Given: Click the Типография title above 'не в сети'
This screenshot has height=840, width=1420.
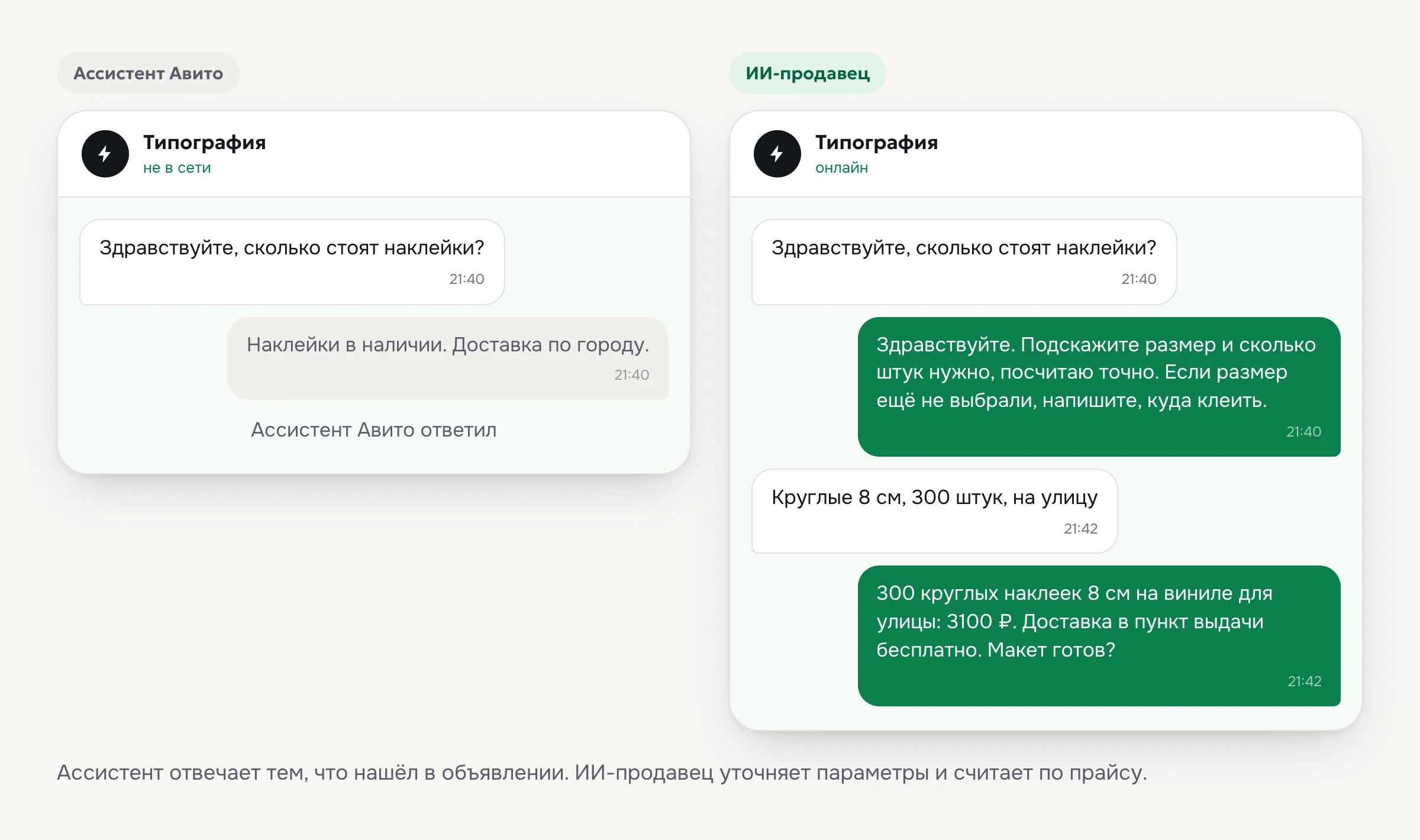Looking at the screenshot, I should (205, 143).
